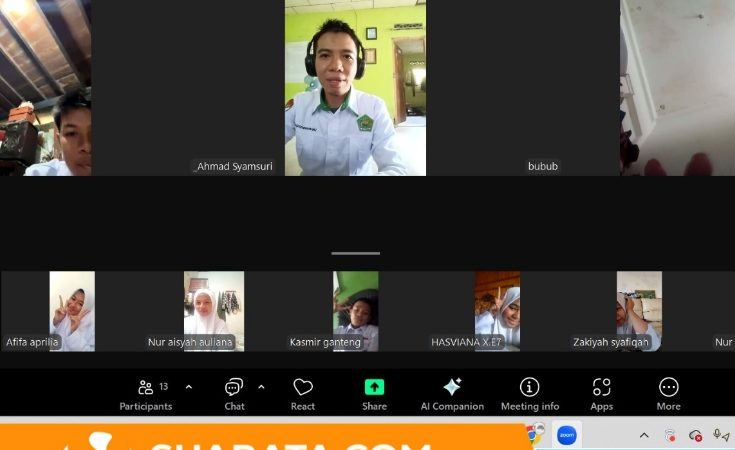
Task: Open the Chat panel
Action: [234, 393]
